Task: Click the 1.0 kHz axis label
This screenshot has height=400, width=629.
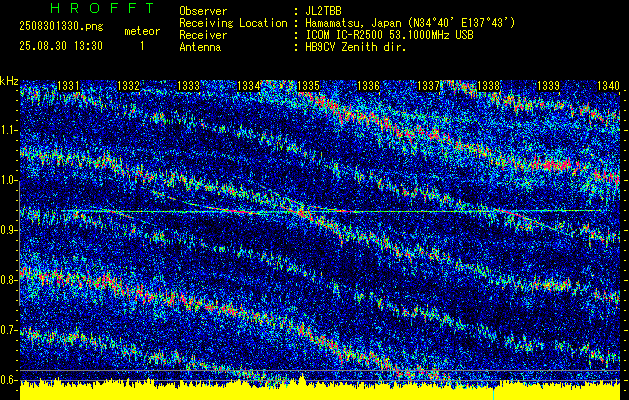Action: (9, 180)
